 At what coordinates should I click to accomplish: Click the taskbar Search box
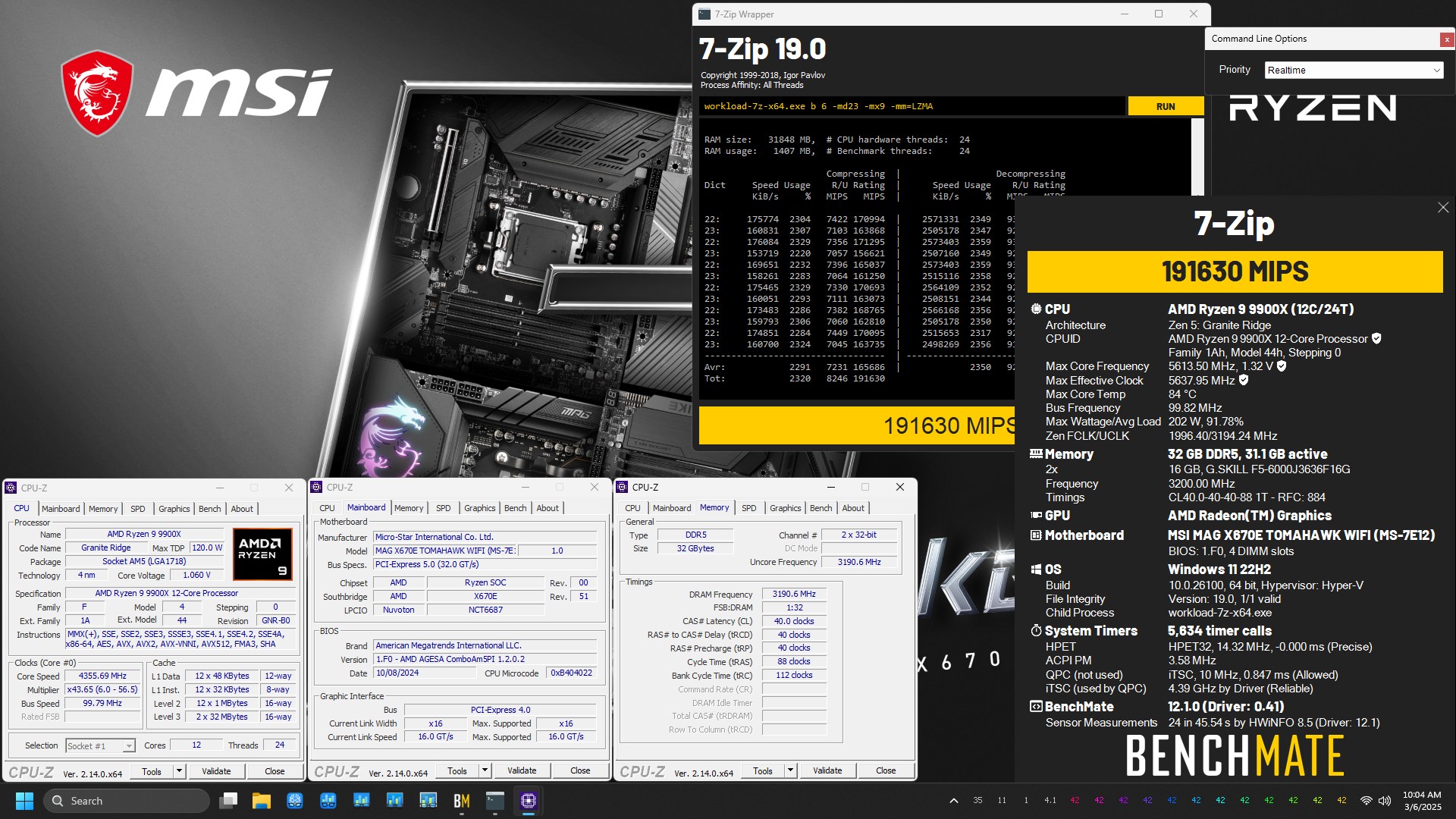coord(126,801)
